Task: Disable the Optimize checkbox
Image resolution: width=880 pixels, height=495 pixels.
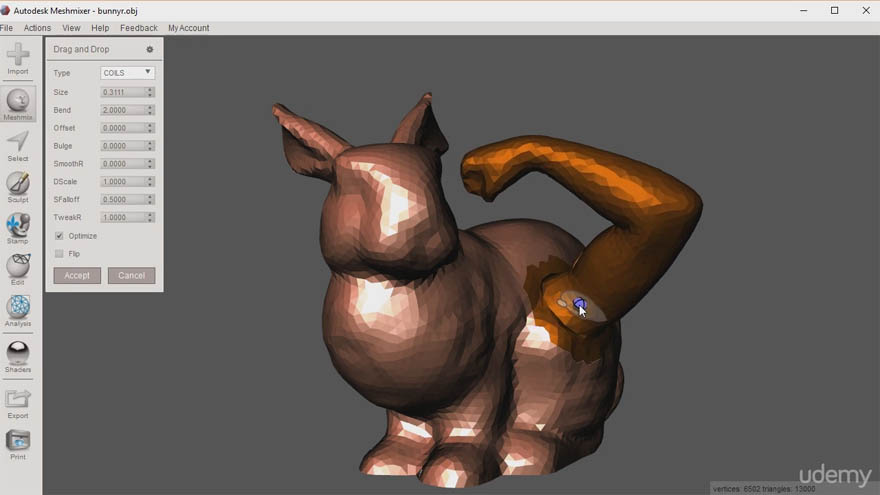Action: coord(59,236)
